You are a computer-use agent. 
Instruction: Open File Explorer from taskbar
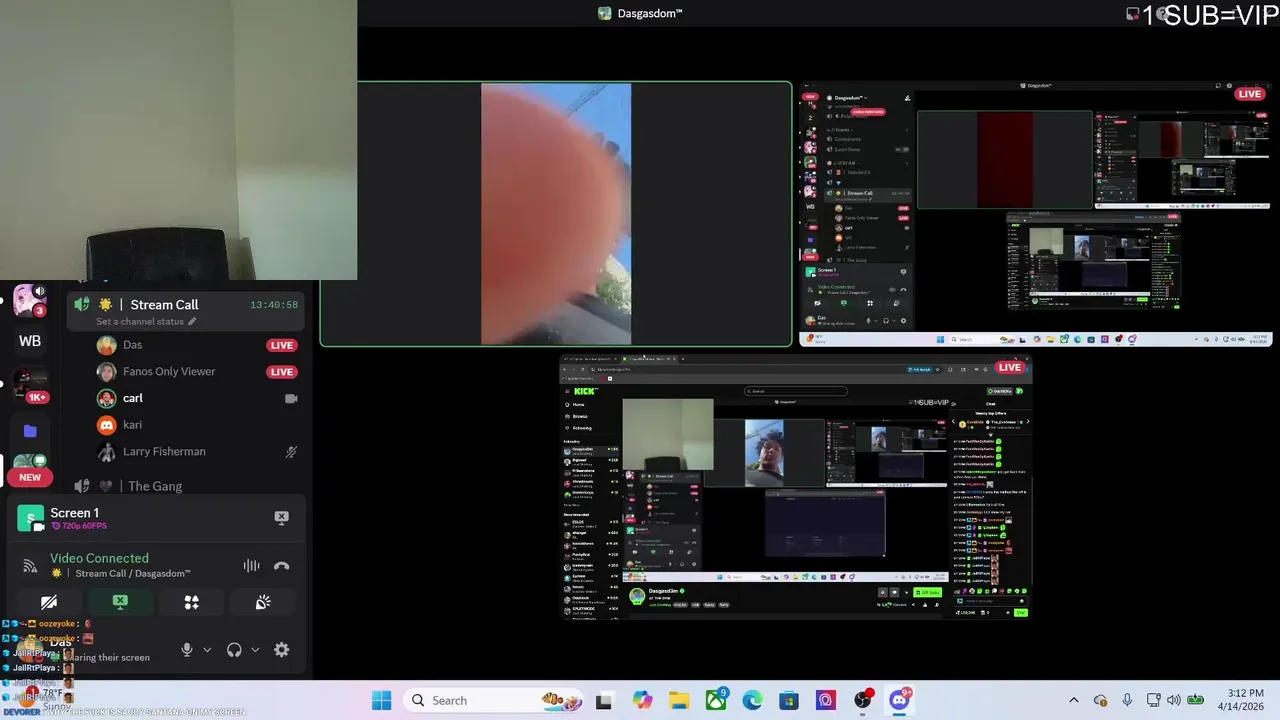tap(679, 701)
